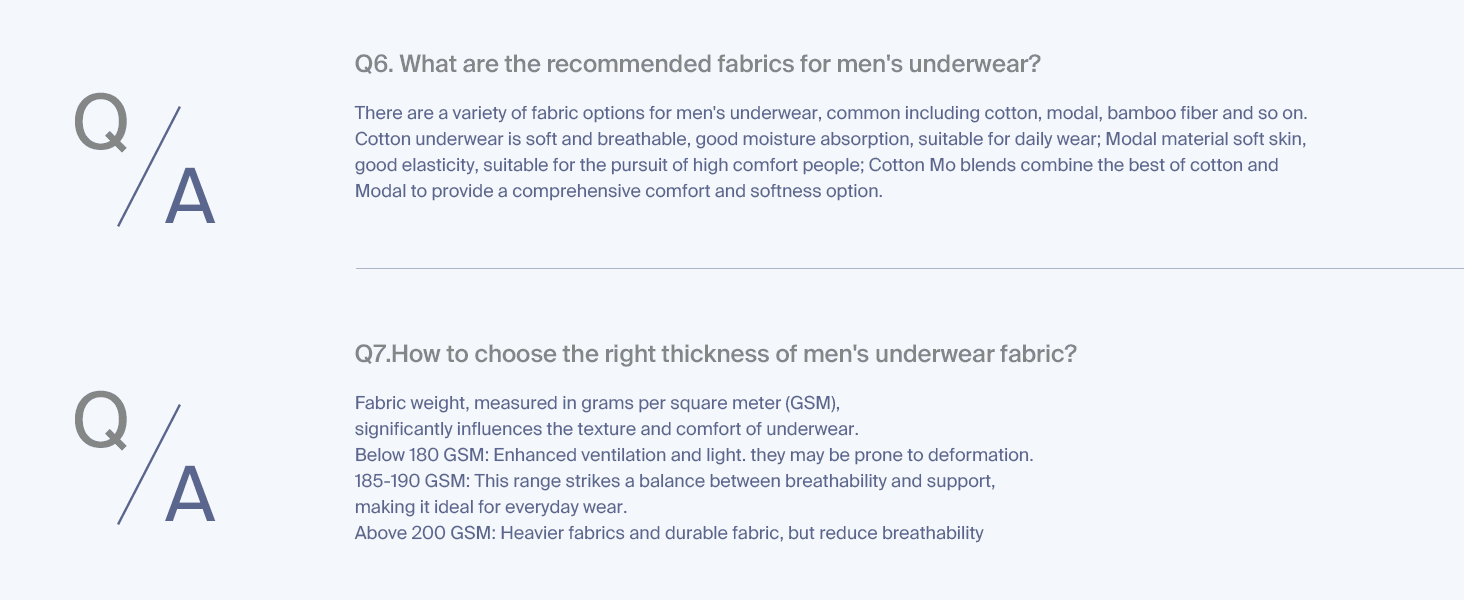Select the large blue A letter in Q7 section
The width and height of the screenshot is (1464, 600).
coord(190,494)
